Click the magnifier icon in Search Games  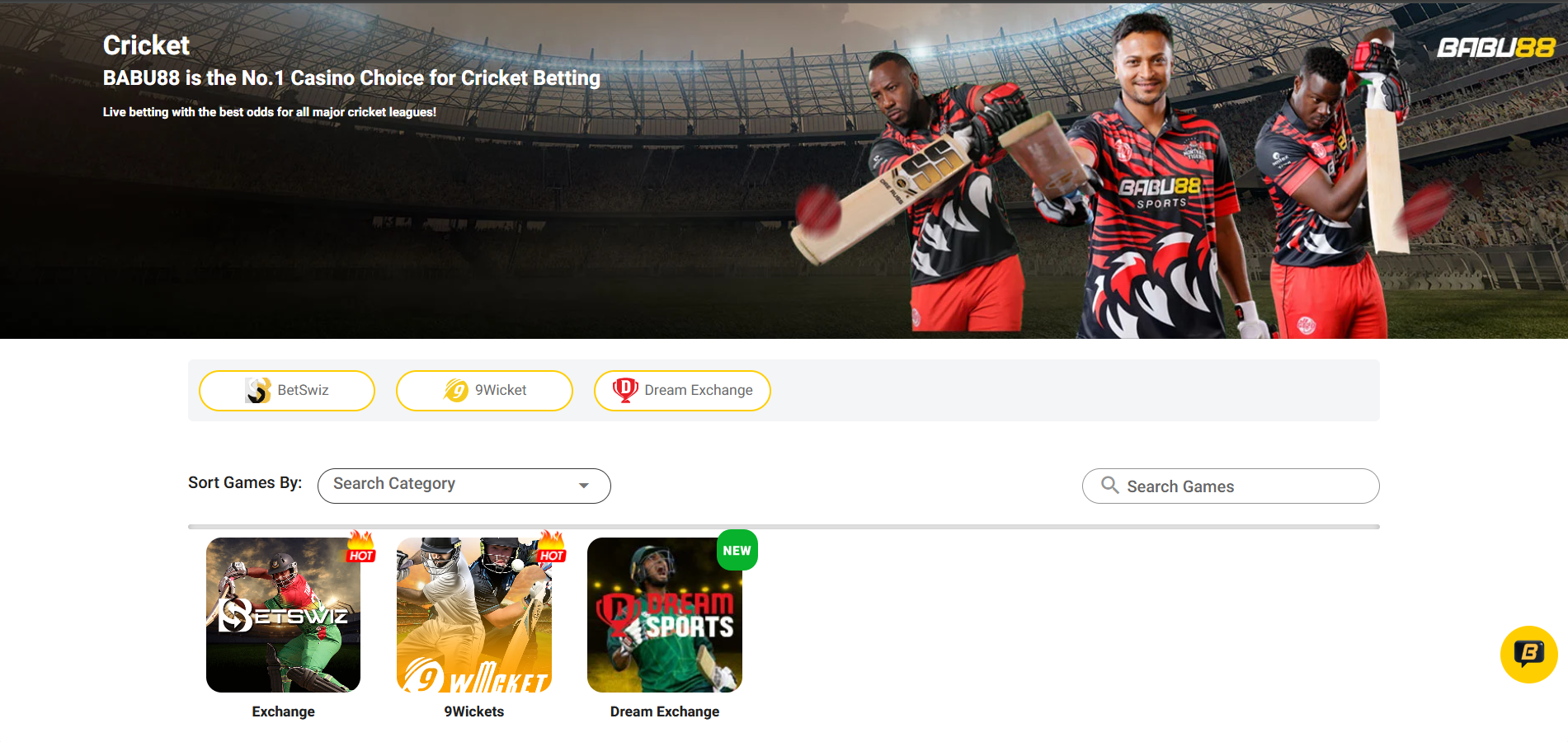[x=1110, y=486]
